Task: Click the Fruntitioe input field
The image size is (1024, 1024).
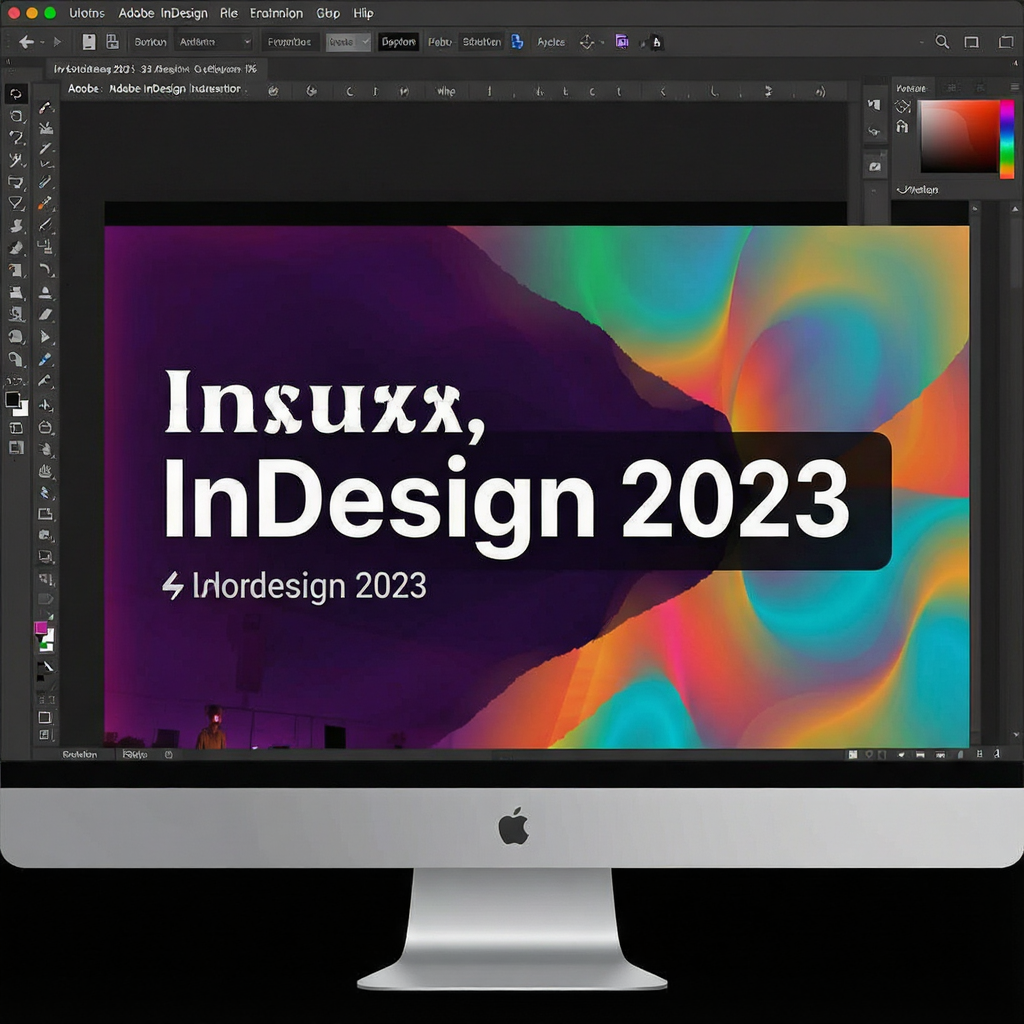Action: coord(289,42)
